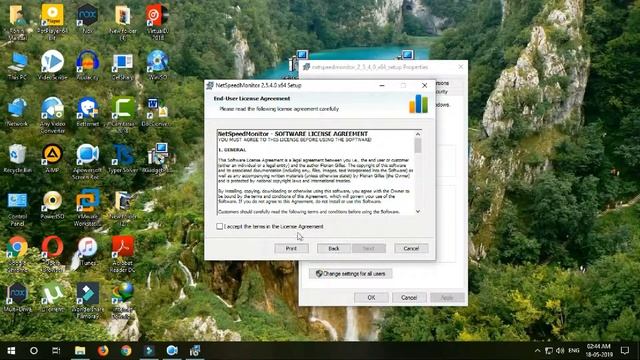
Task: Click the license agreement heading text
Action: pos(293,134)
